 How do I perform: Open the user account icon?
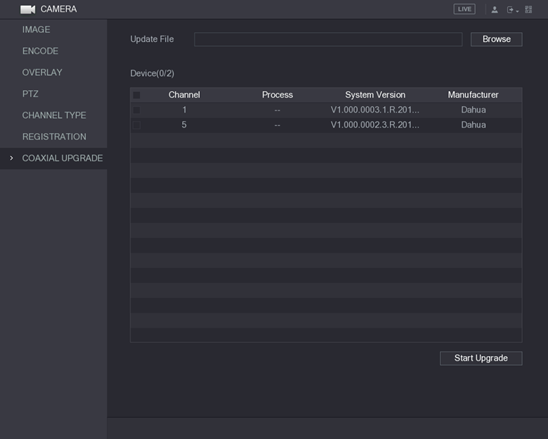tap(495, 10)
